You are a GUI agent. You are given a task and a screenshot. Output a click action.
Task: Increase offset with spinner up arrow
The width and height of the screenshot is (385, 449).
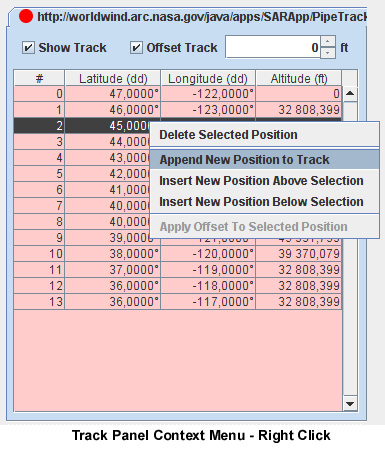click(x=328, y=41)
